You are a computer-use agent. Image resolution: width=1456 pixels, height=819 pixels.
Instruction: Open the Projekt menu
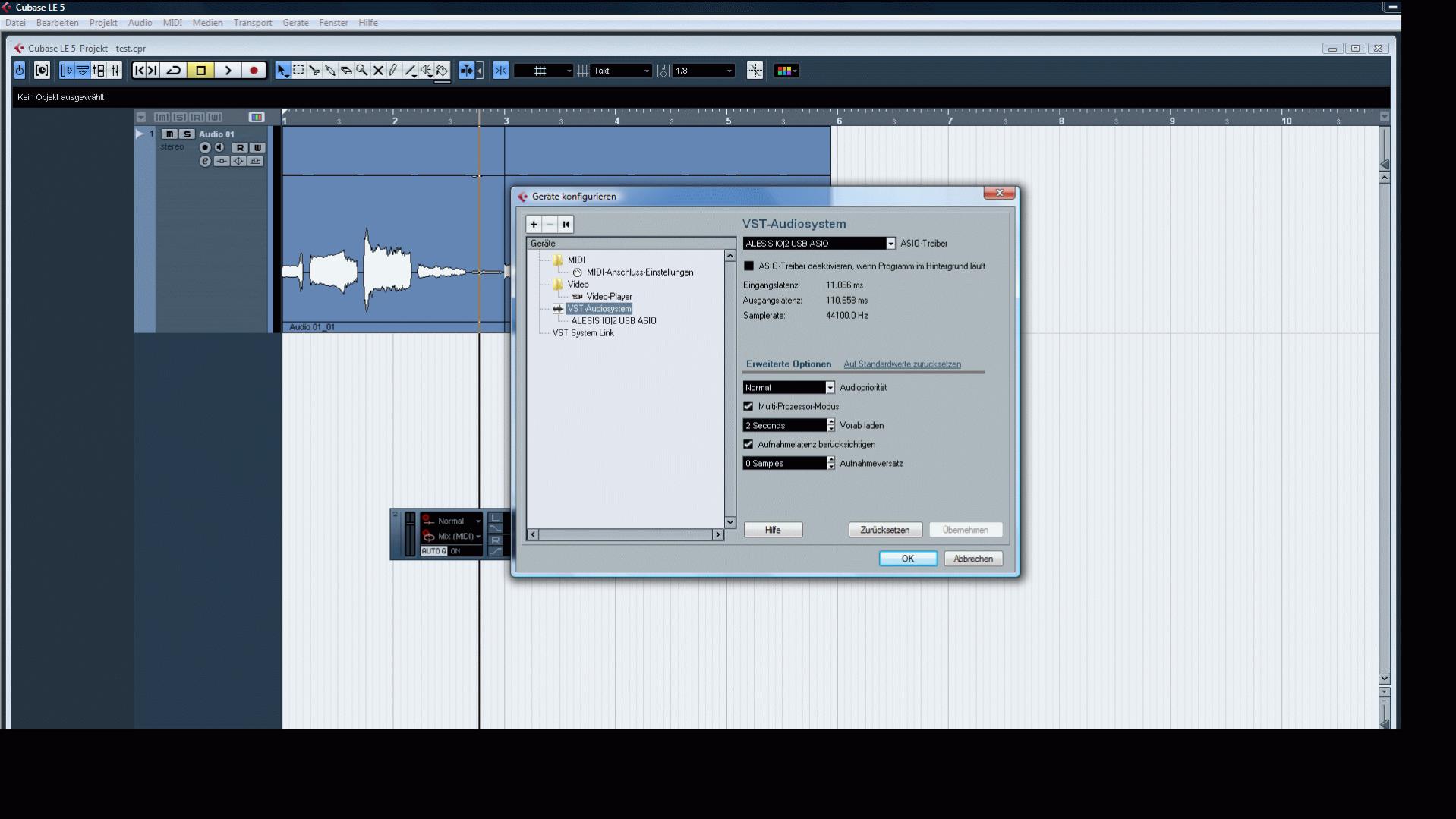(103, 23)
